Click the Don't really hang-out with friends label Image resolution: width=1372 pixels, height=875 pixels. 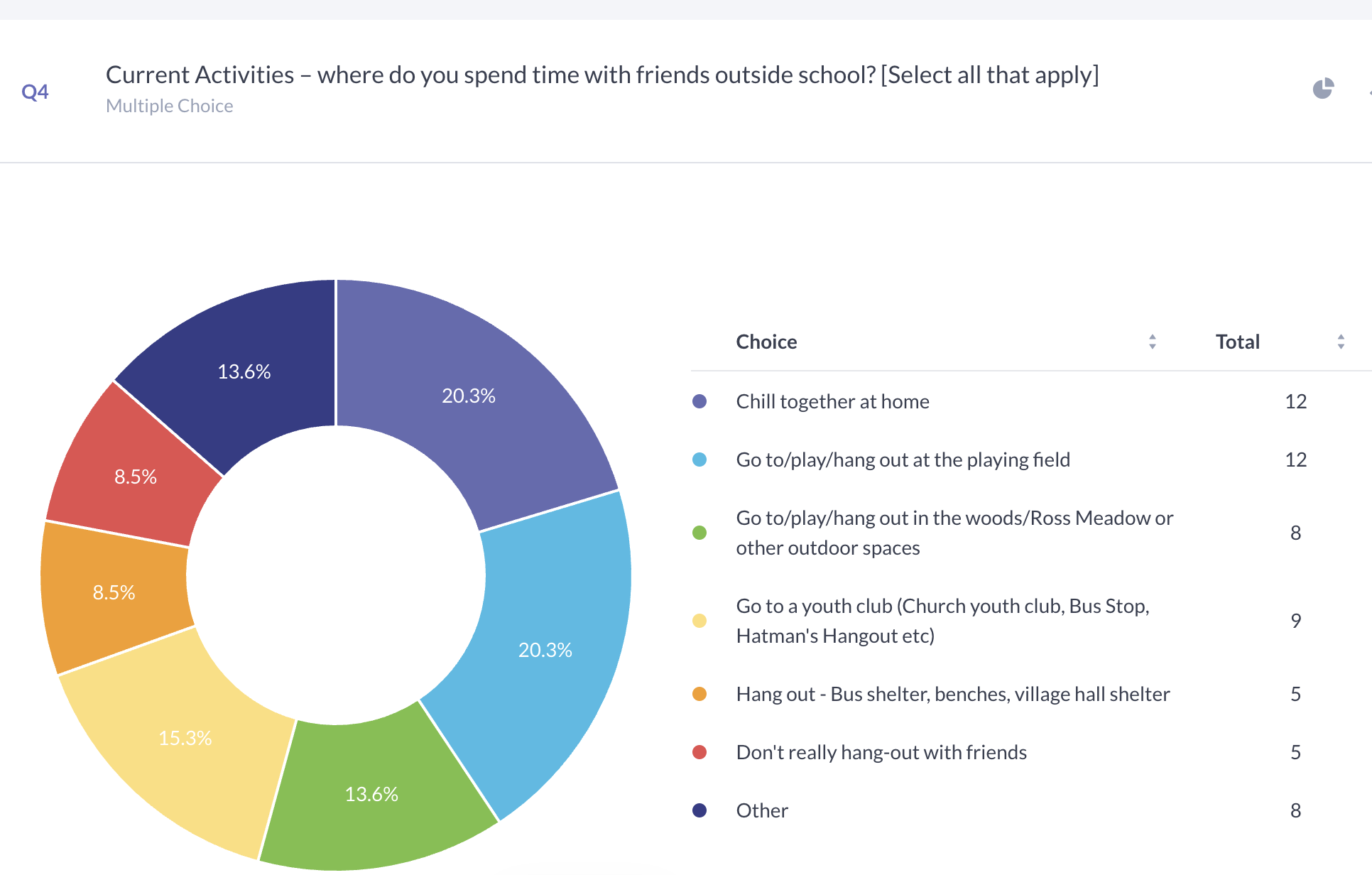click(x=881, y=752)
